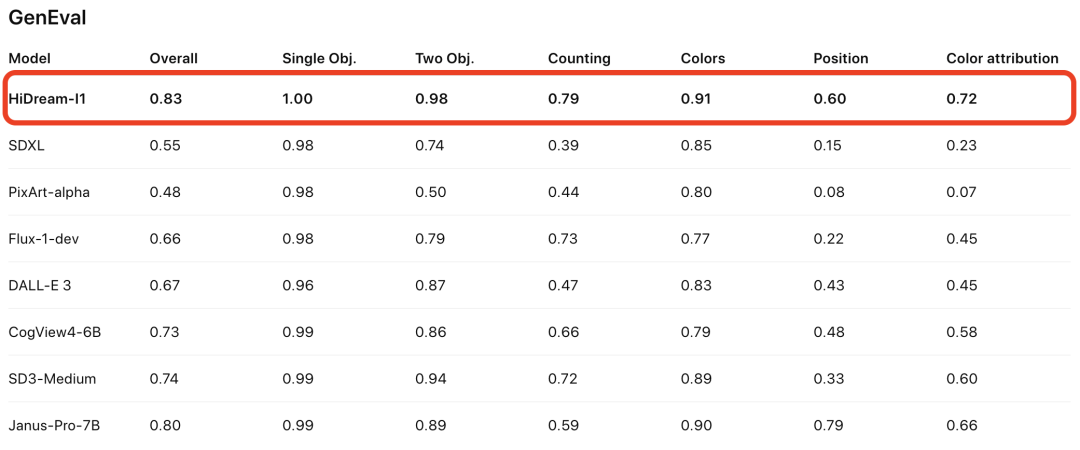Select Janus-Pro-7B position score 0.79
Screen dimensions: 1080x450
pyautogui.click(x=829, y=426)
